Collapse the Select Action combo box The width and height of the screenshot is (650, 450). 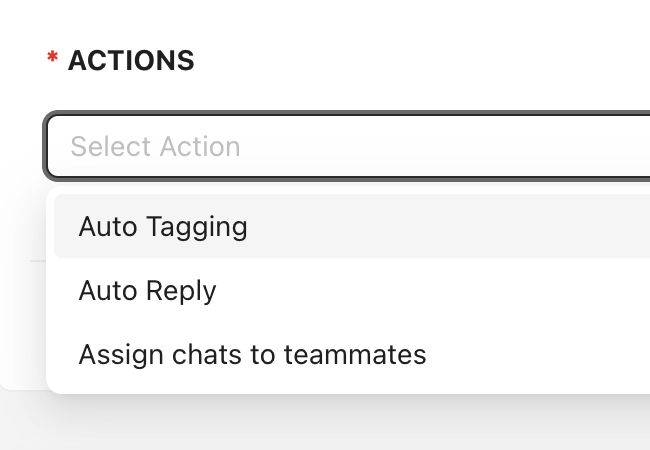[x=347, y=146]
